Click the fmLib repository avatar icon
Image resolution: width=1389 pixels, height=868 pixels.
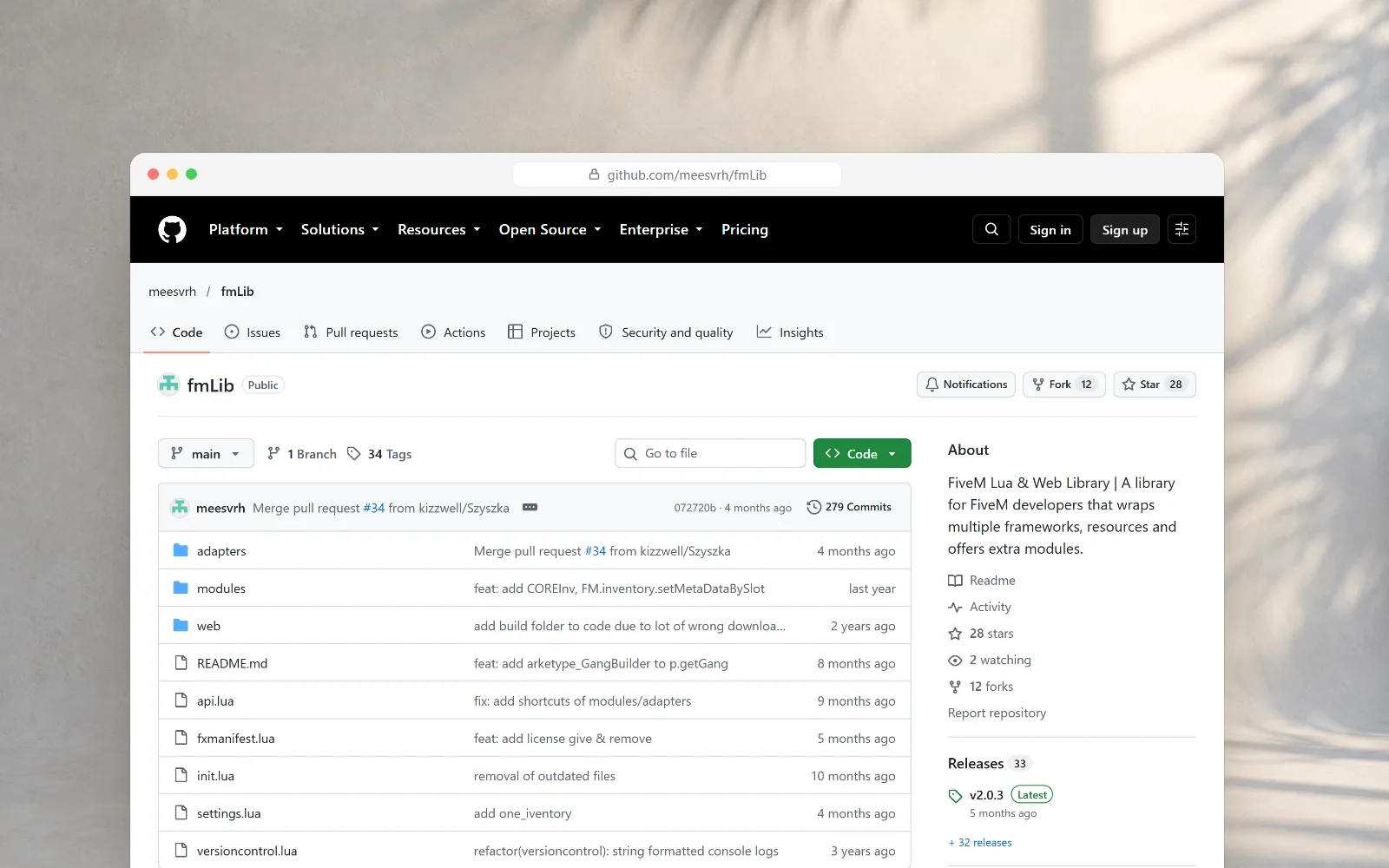tap(168, 385)
